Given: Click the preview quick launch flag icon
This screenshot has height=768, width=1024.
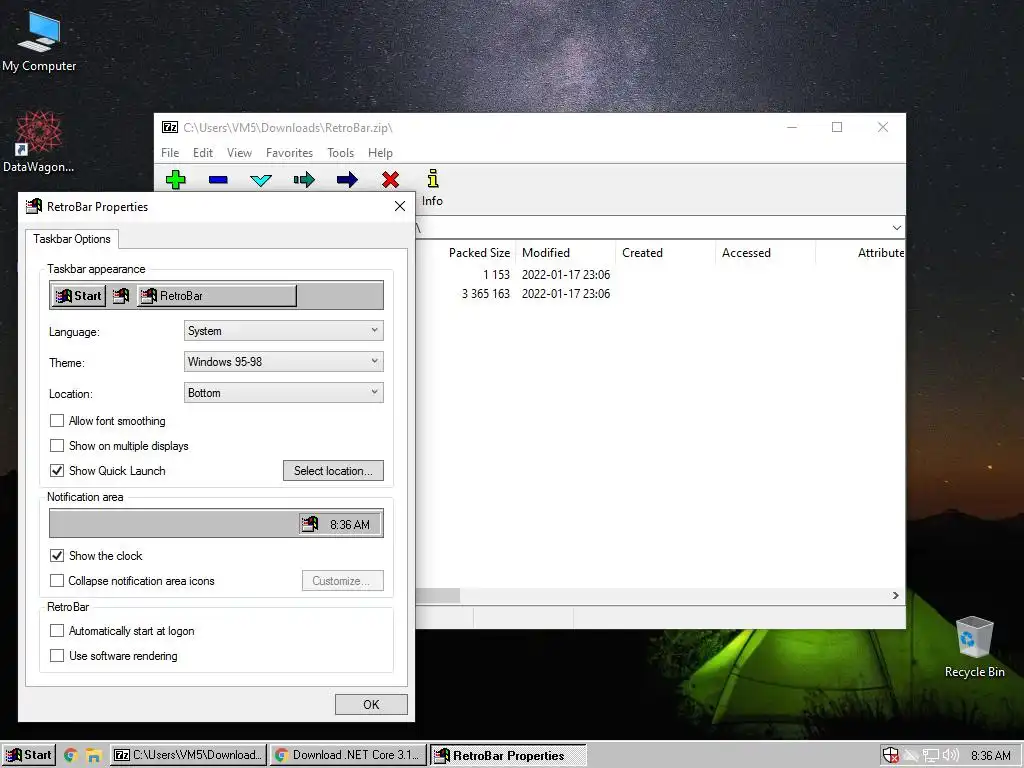Looking at the screenshot, I should [121, 296].
